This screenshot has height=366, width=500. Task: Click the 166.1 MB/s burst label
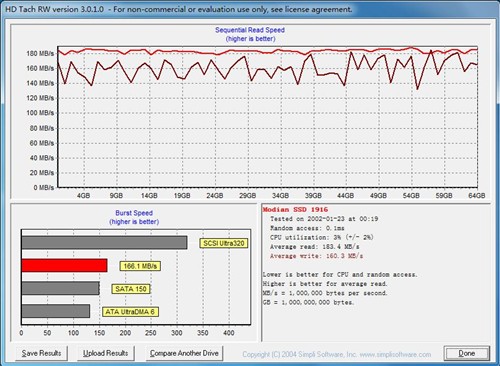pos(140,266)
